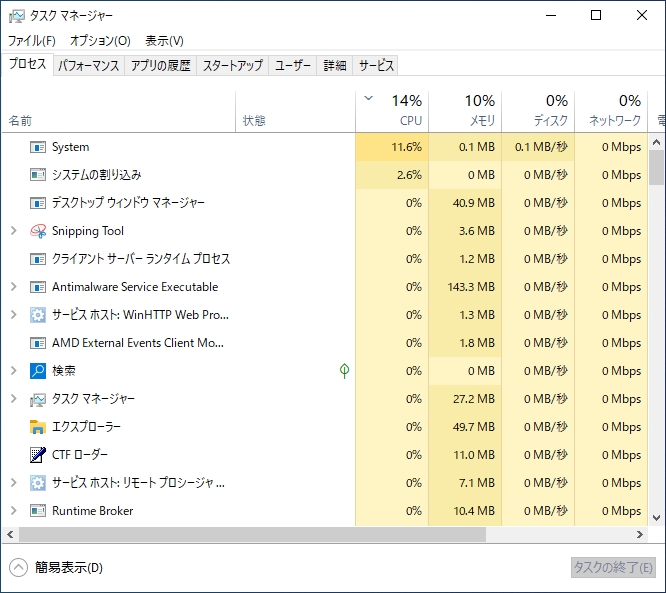Click the 簡易表示(D) link text

tap(69, 568)
